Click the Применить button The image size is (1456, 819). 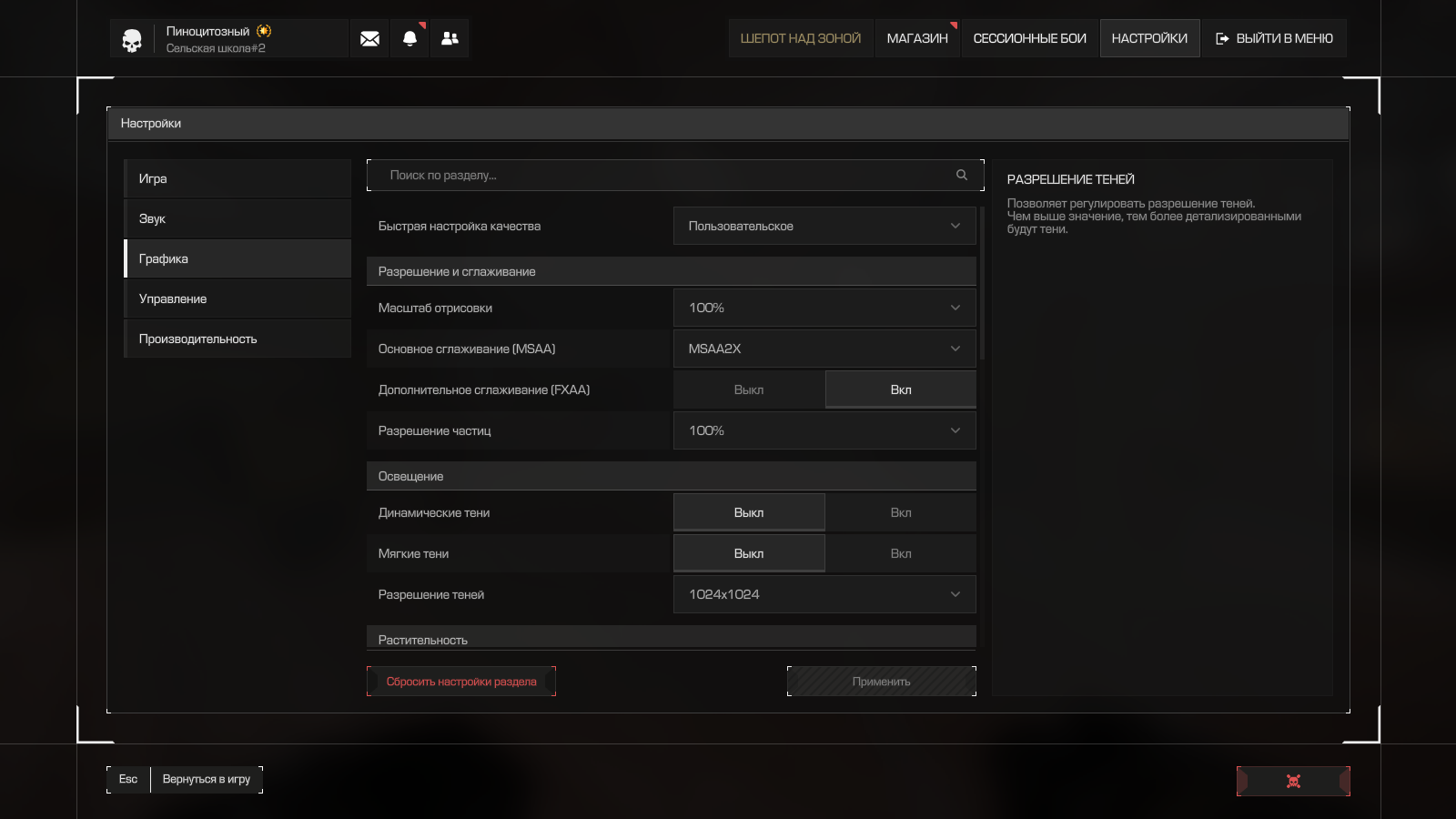[881, 682]
